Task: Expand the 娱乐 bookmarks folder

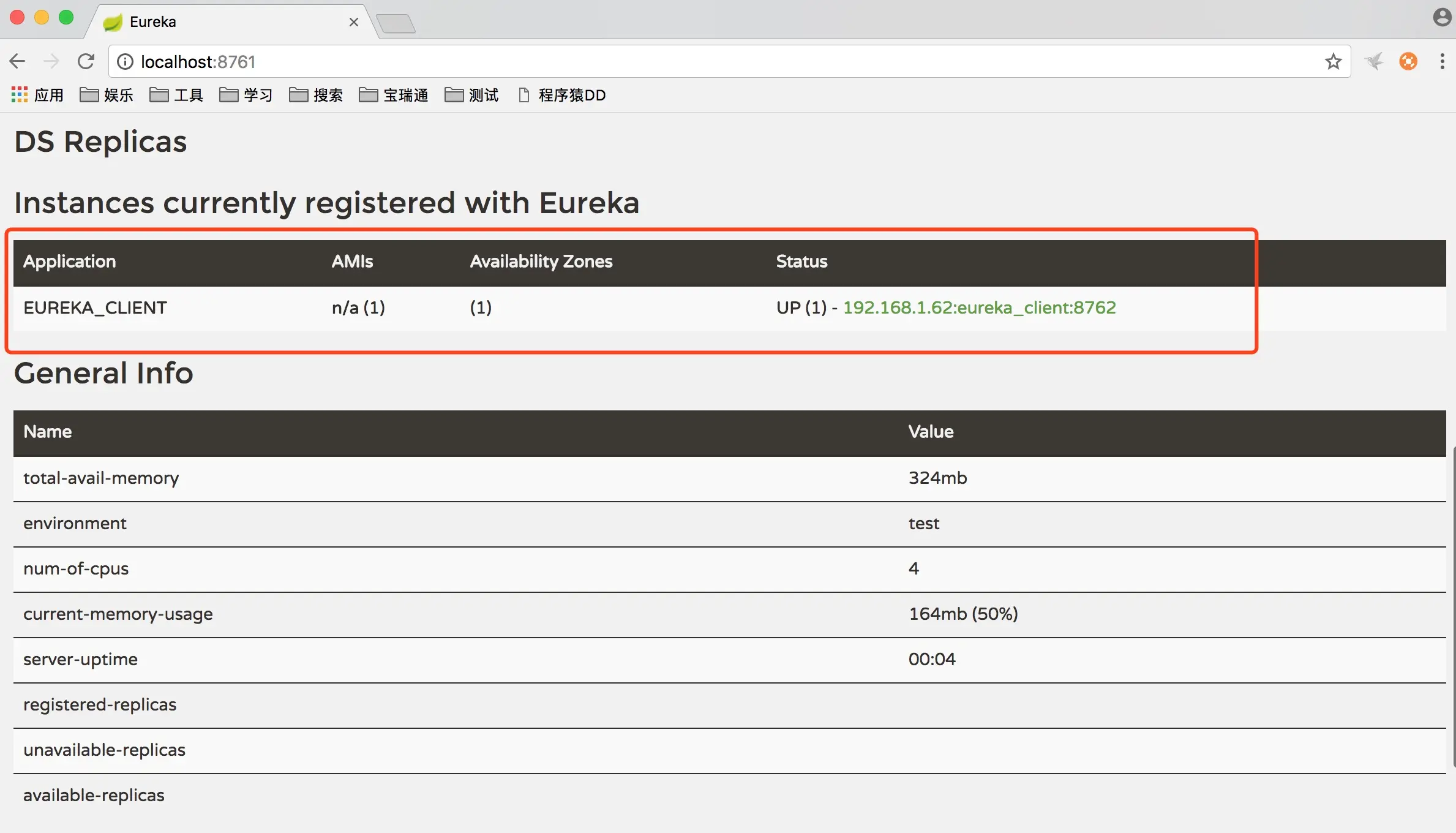Action: 107,95
